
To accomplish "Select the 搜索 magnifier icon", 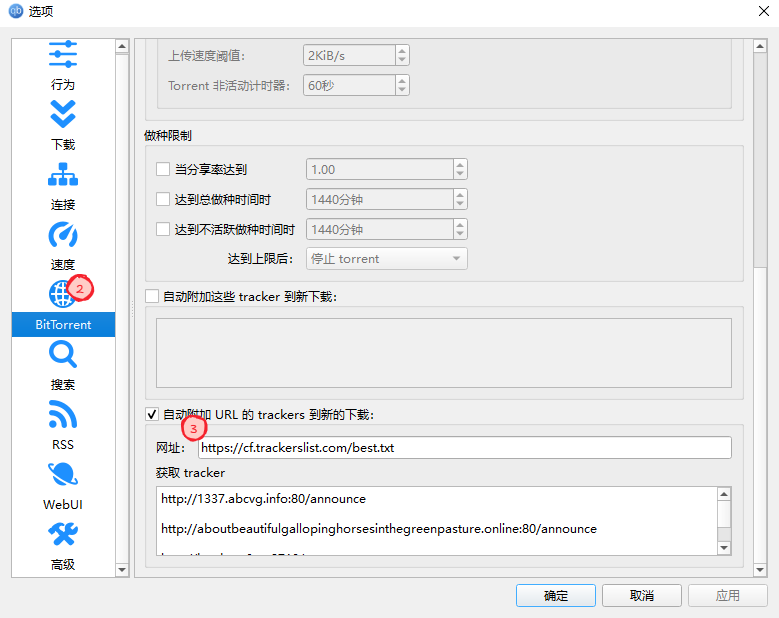I will (63, 354).
